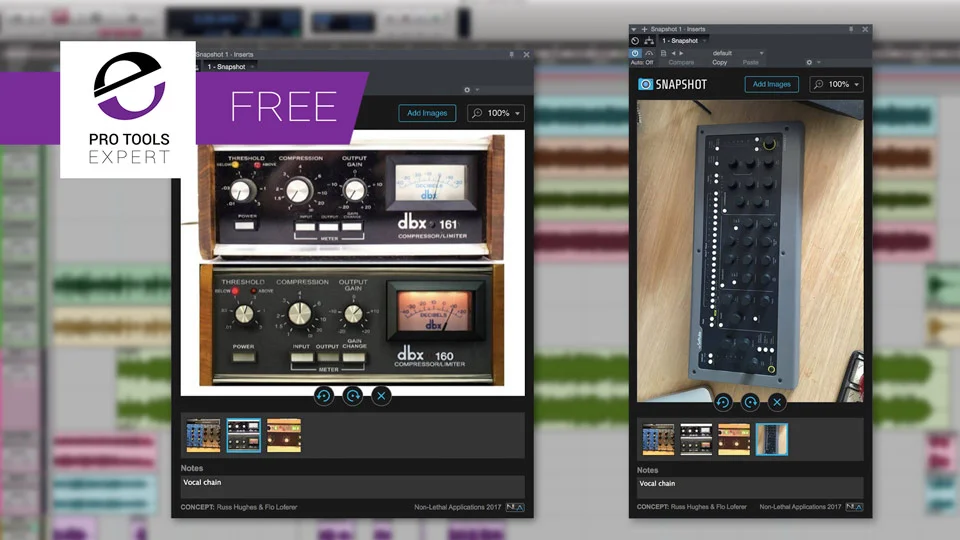
Task: Click the Compare button
Action: pos(681,62)
